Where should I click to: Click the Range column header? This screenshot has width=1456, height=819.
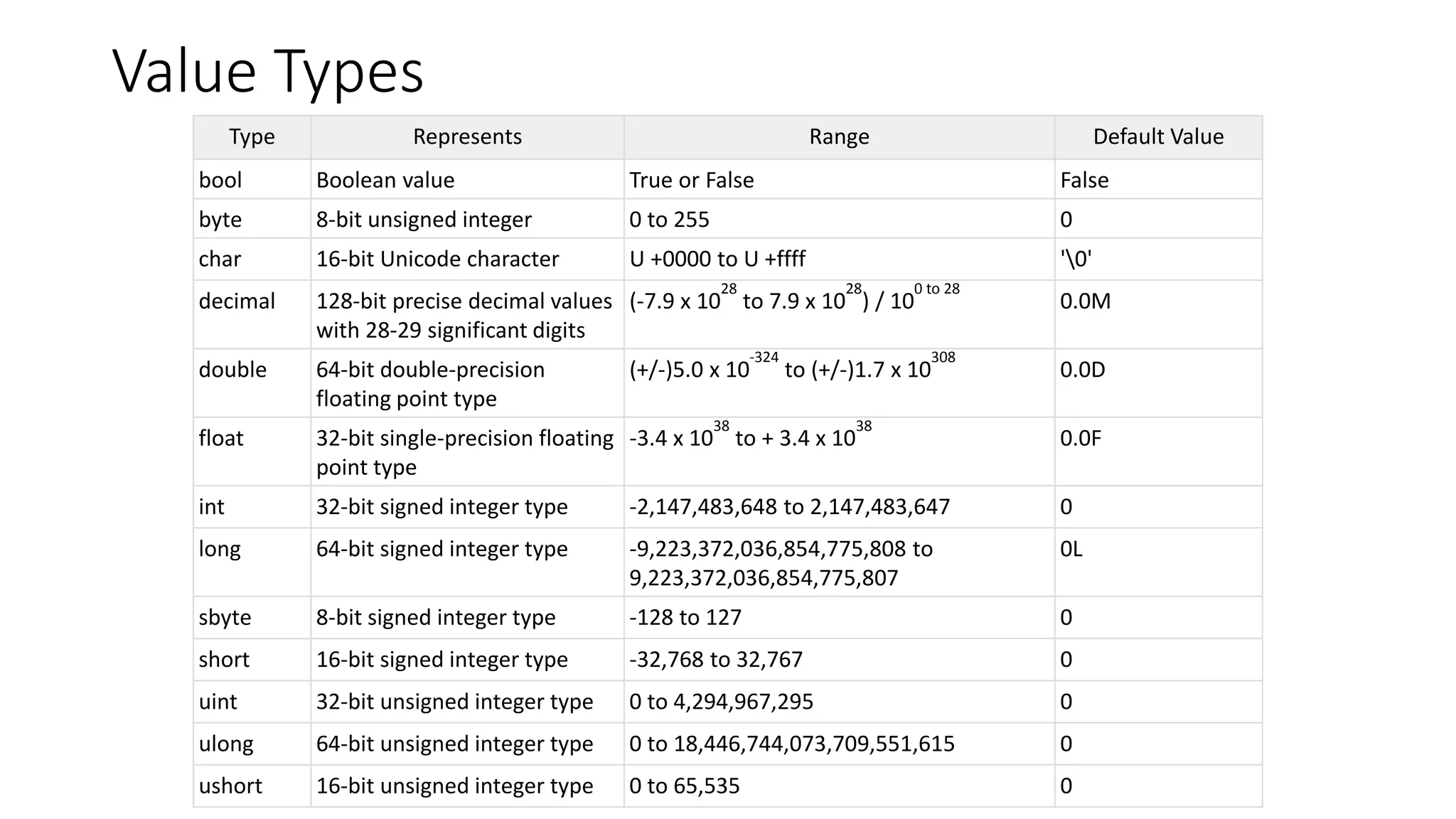coord(839,136)
